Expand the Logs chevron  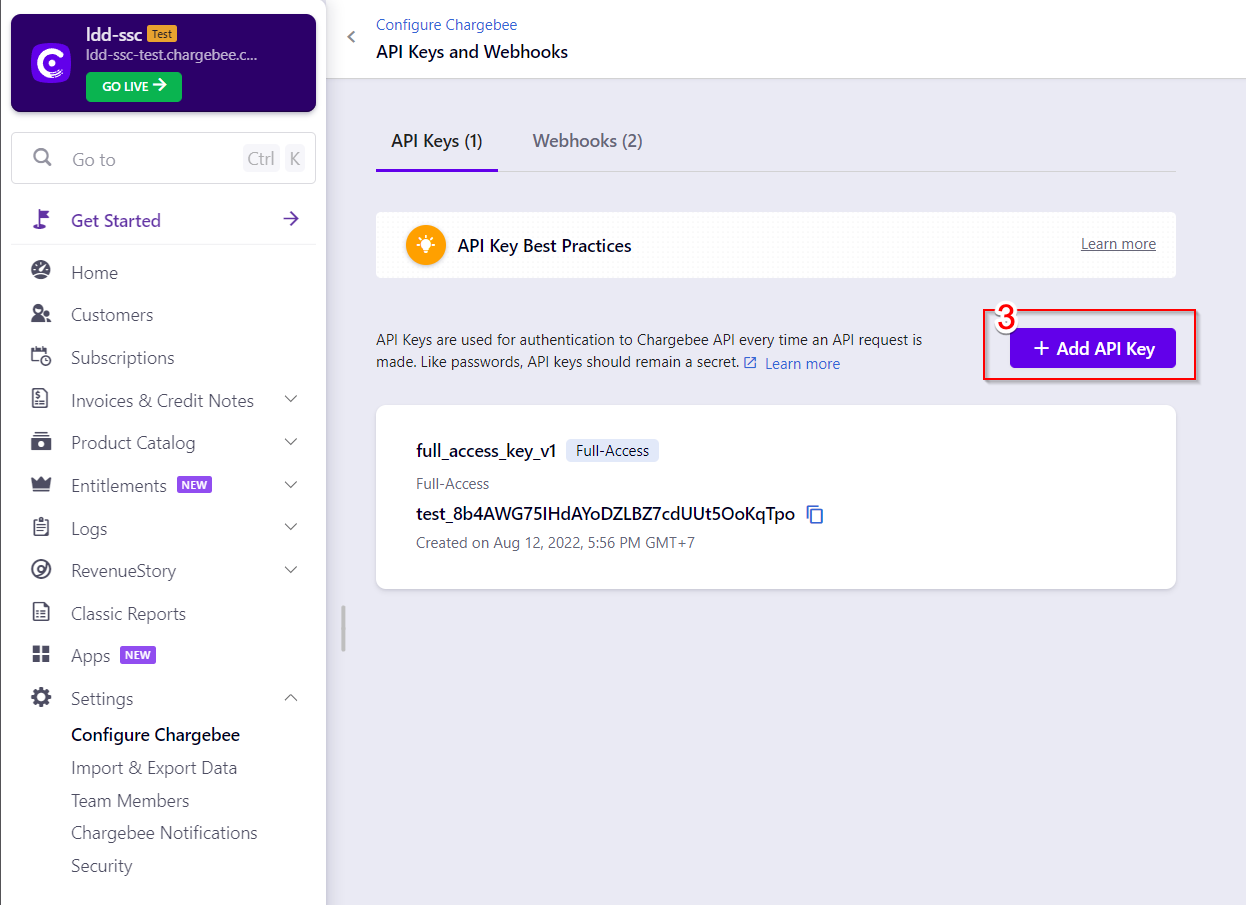coord(291,527)
